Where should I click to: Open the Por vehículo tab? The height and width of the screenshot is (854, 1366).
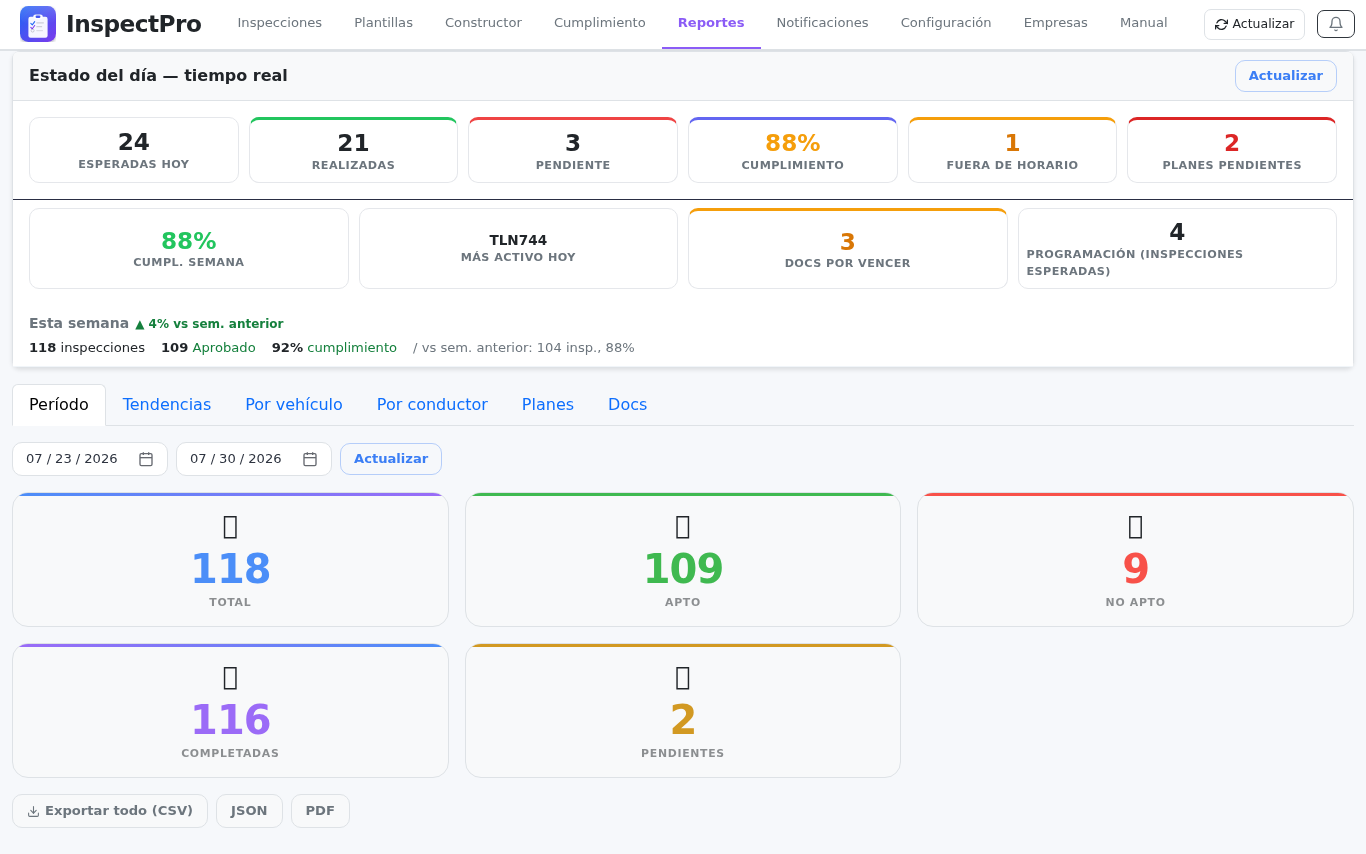pyautogui.click(x=294, y=405)
